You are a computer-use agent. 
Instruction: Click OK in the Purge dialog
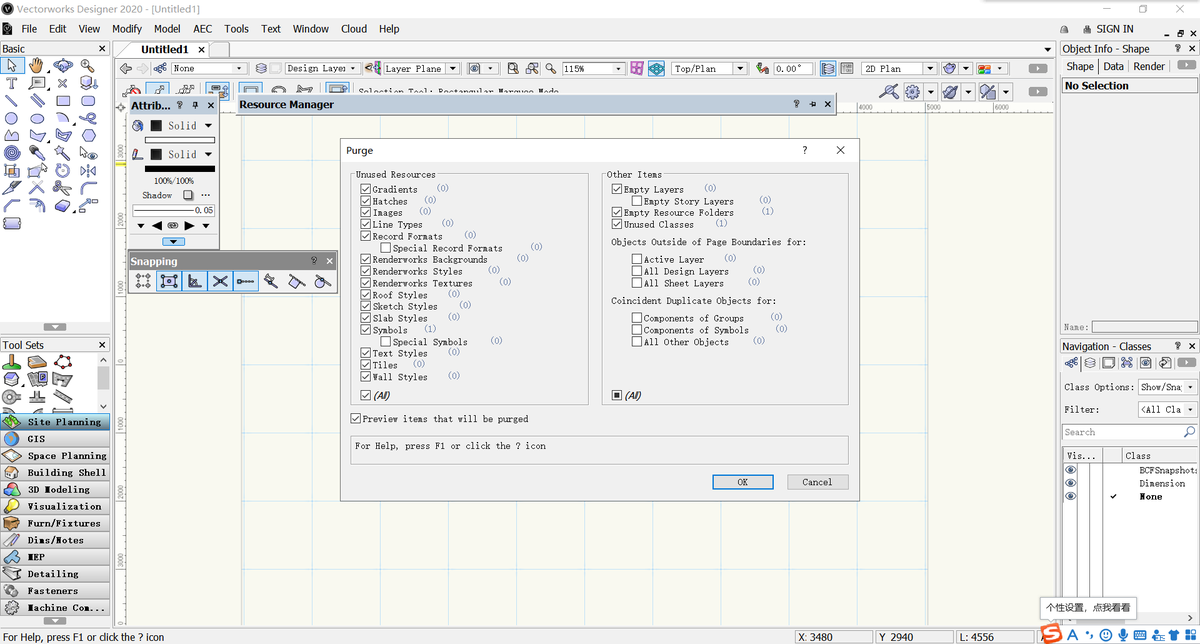coord(743,482)
